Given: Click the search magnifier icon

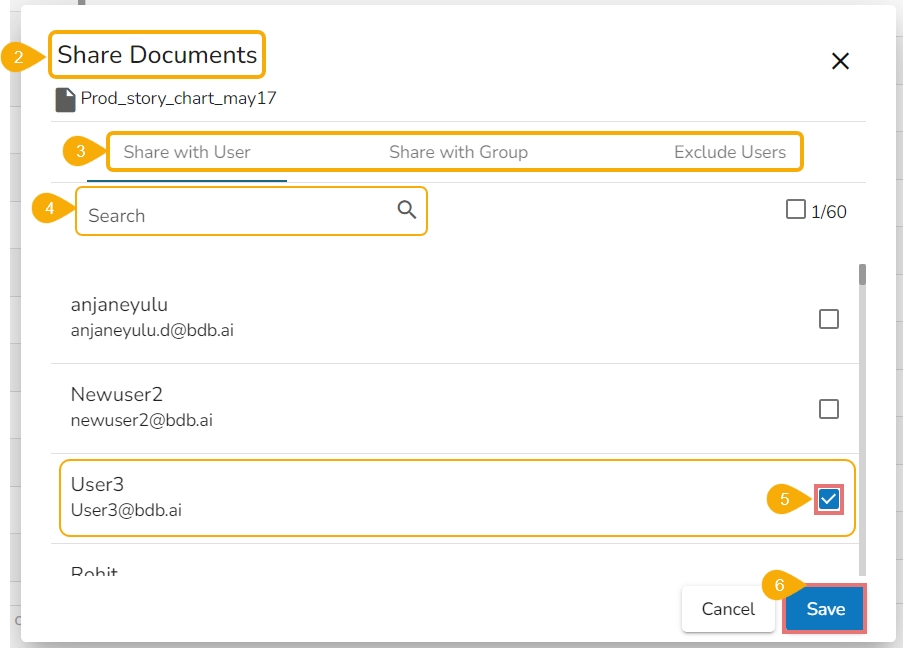Looking at the screenshot, I should point(406,209).
